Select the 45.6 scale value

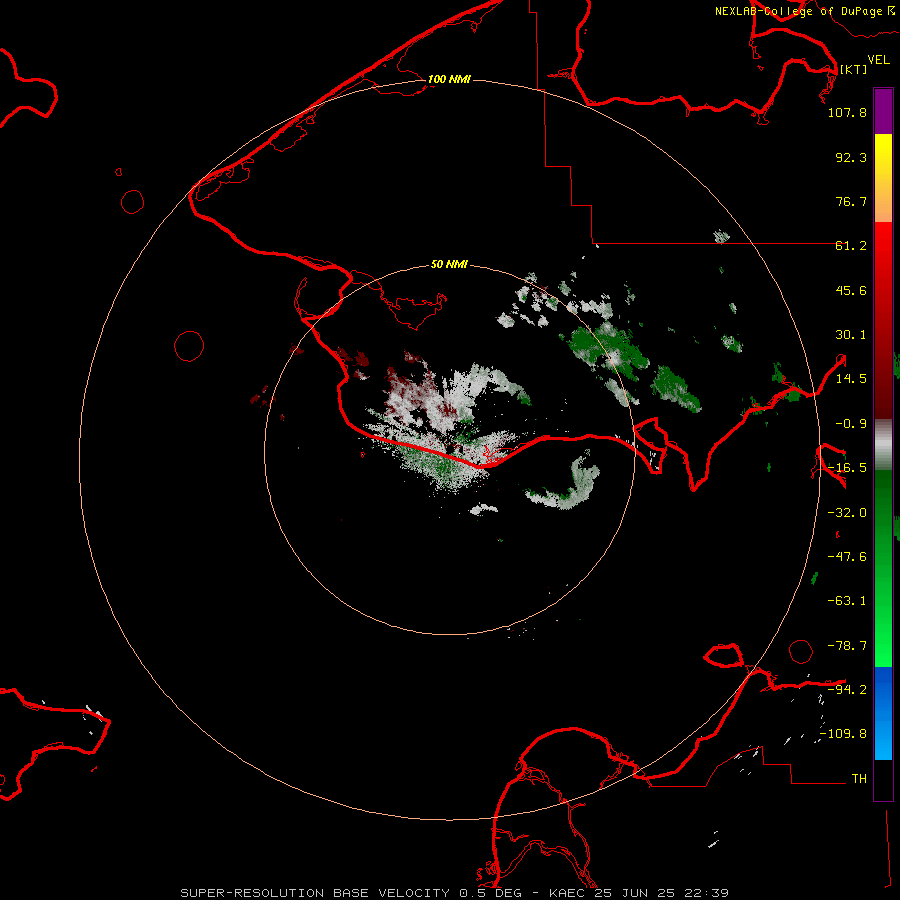851,290
